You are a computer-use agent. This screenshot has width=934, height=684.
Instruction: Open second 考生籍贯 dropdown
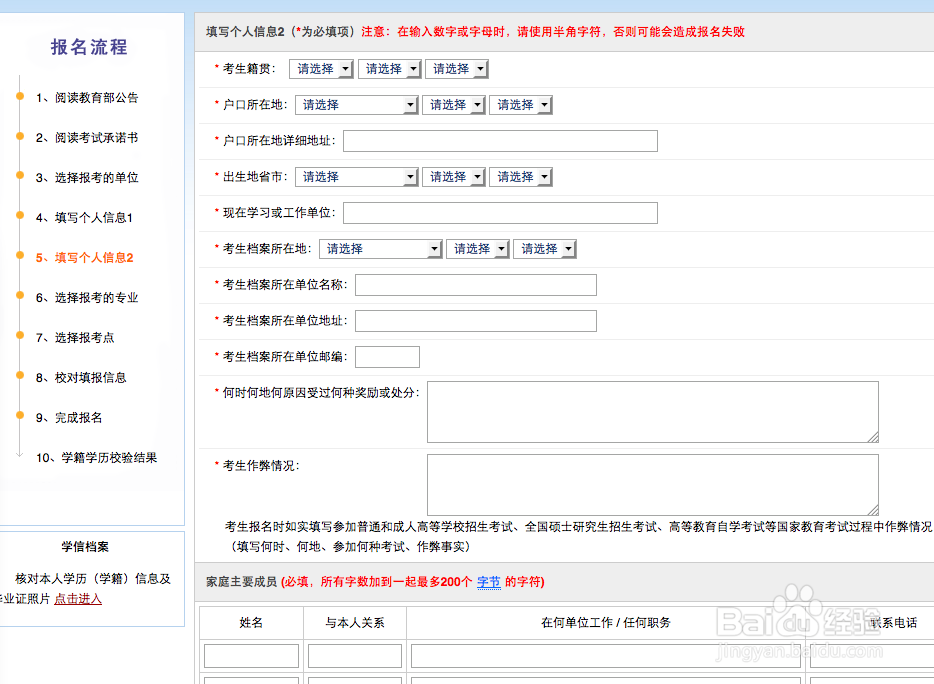(390, 69)
